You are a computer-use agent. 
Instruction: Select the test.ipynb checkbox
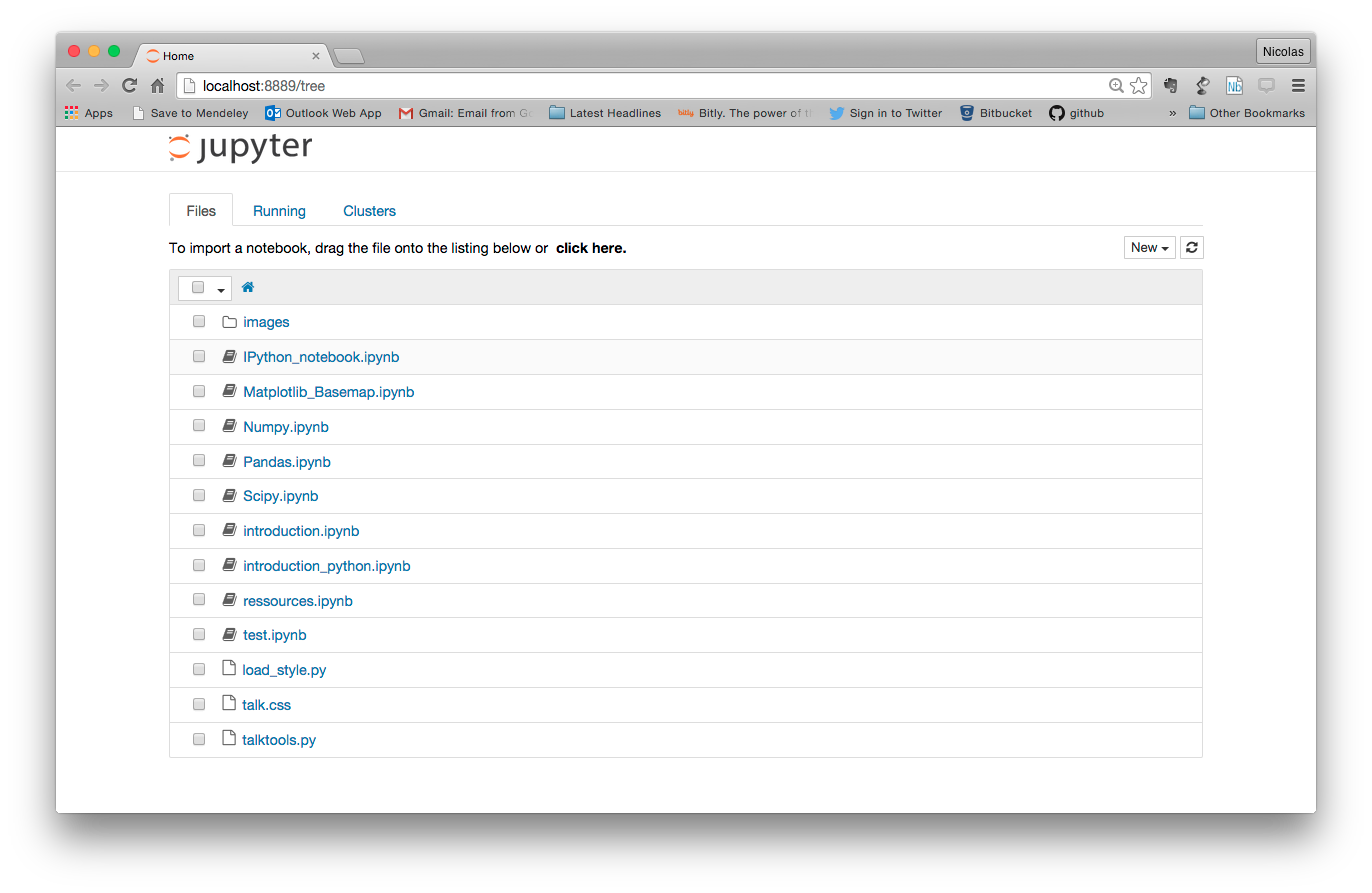point(199,634)
